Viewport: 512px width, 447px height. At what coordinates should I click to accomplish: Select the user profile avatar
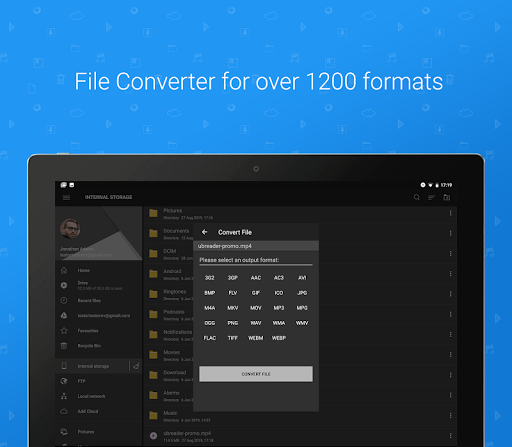click(70, 229)
